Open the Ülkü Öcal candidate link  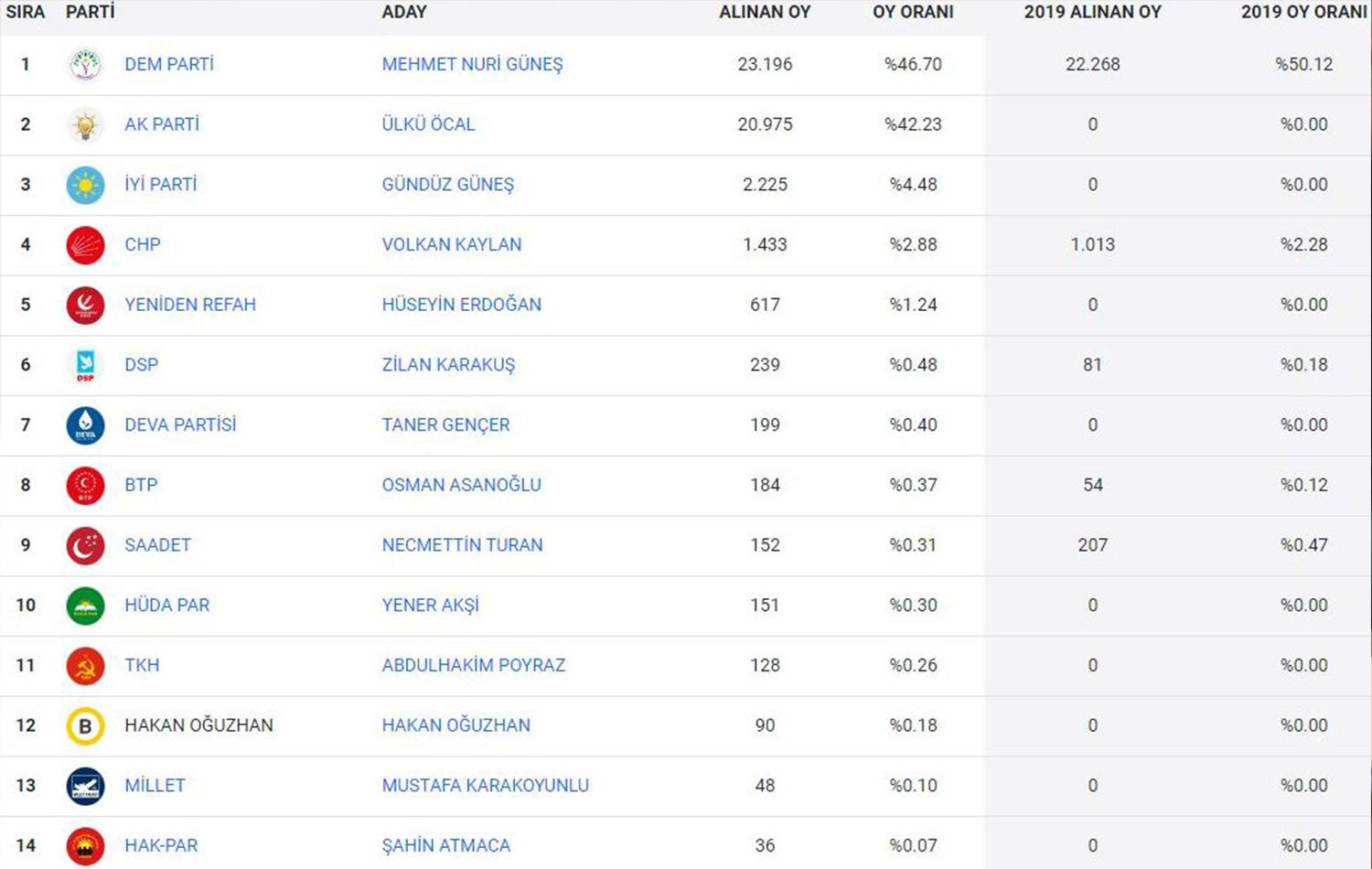click(428, 124)
